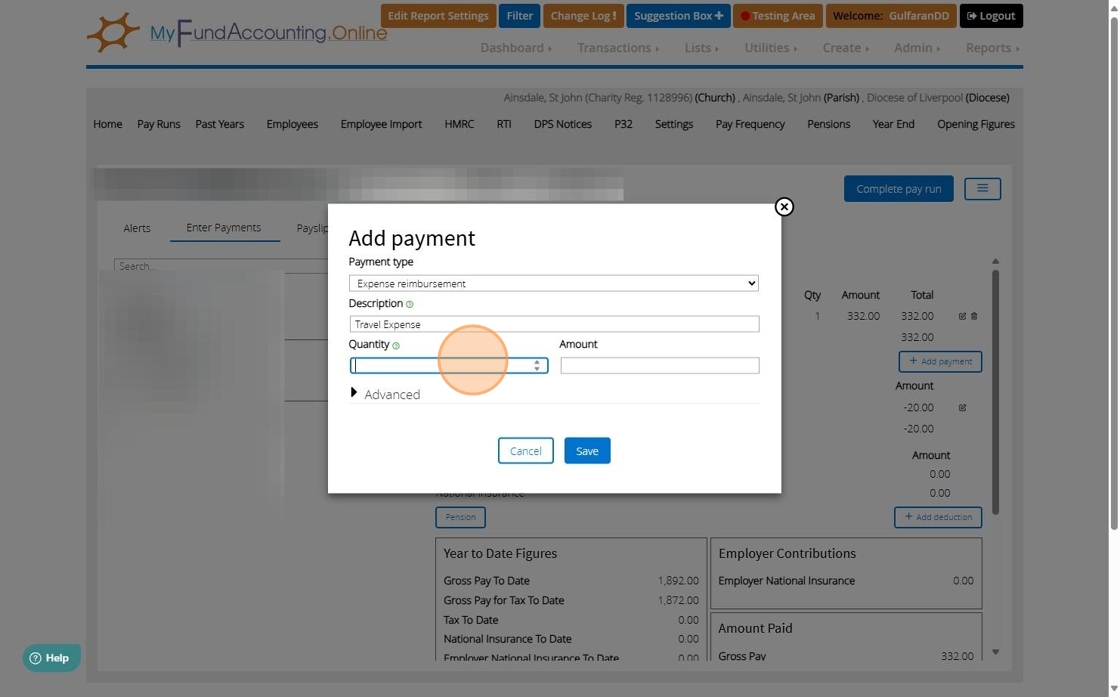Image resolution: width=1120 pixels, height=697 pixels.
Task: Open the Pay Frequency page
Action: (750, 124)
